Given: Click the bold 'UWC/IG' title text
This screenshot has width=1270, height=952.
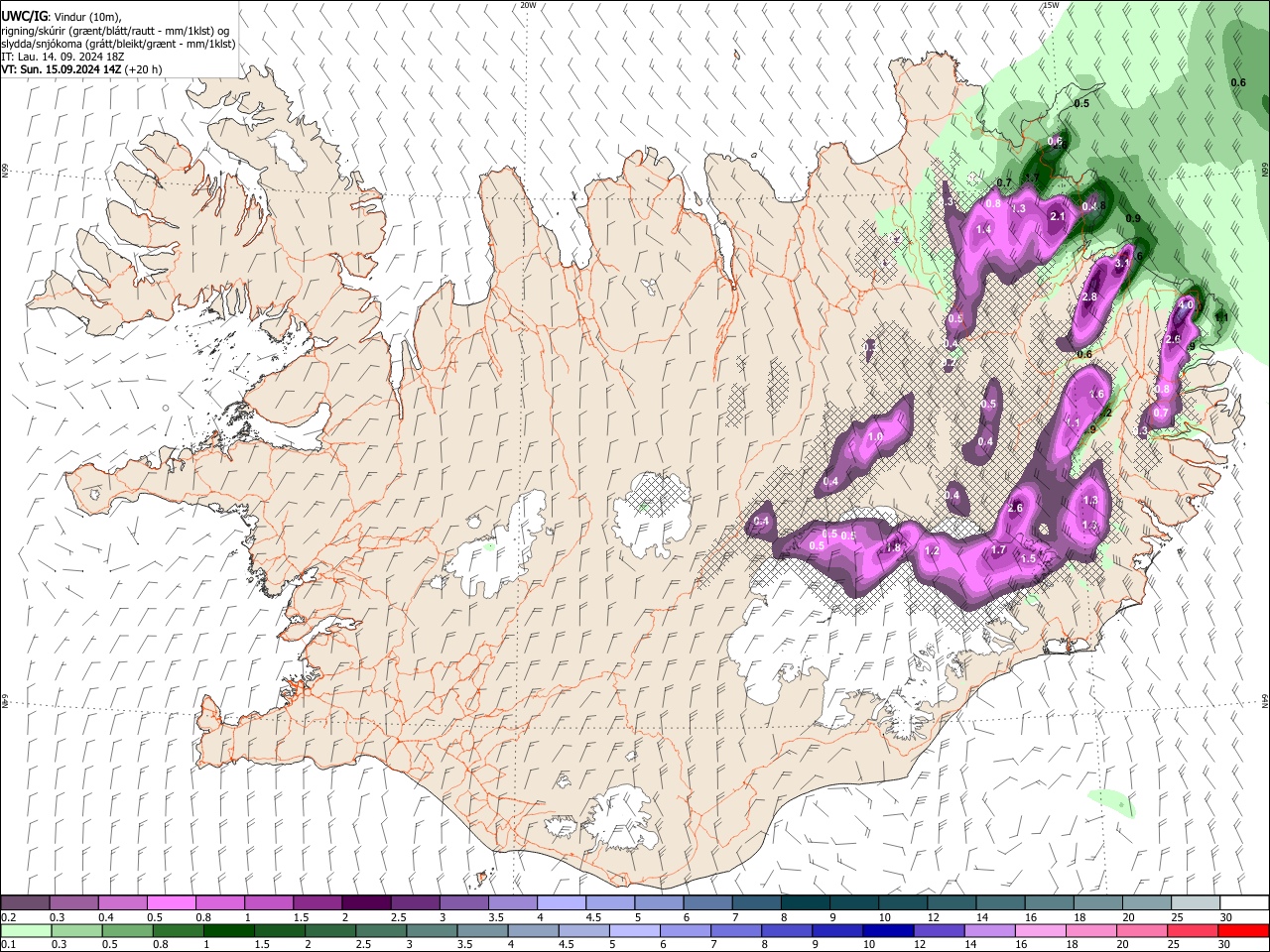Looking at the screenshot, I should tap(24, 17).
